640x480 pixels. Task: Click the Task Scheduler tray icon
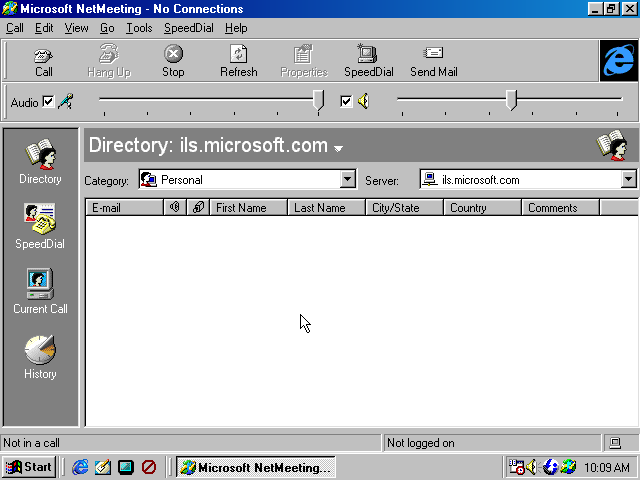pos(516,467)
